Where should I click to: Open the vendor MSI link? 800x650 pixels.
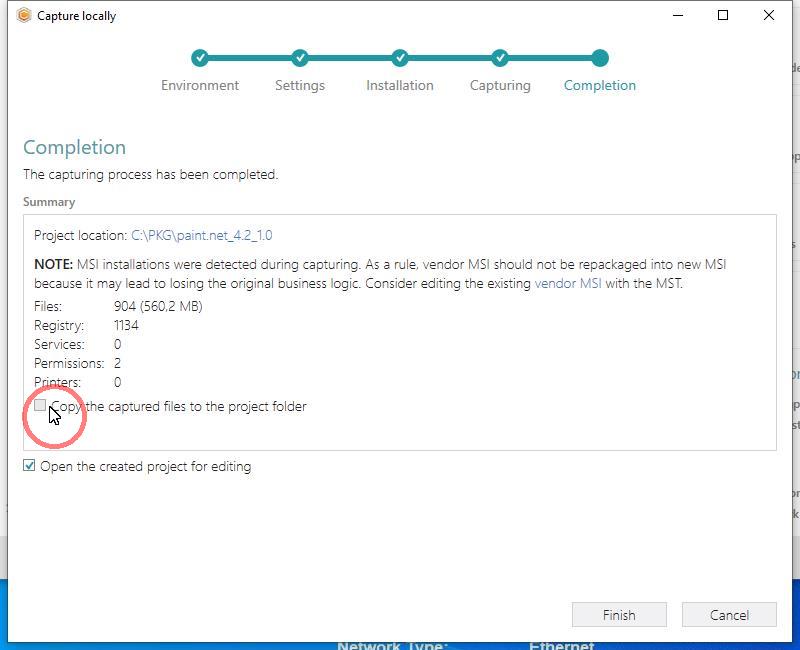tap(567, 284)
